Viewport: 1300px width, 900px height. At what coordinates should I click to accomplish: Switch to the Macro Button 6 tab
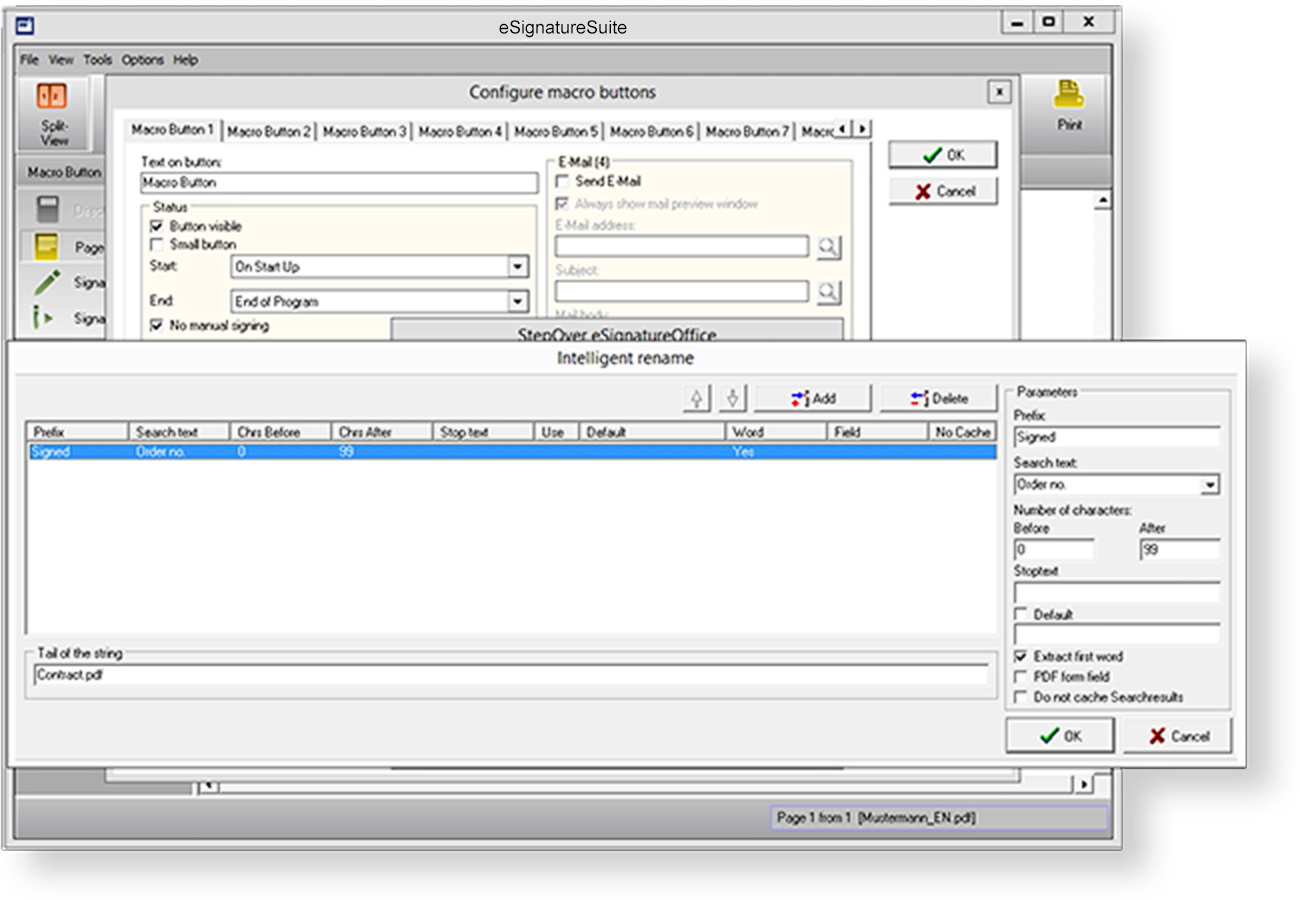pyautogui.click(x=651, y=131)
